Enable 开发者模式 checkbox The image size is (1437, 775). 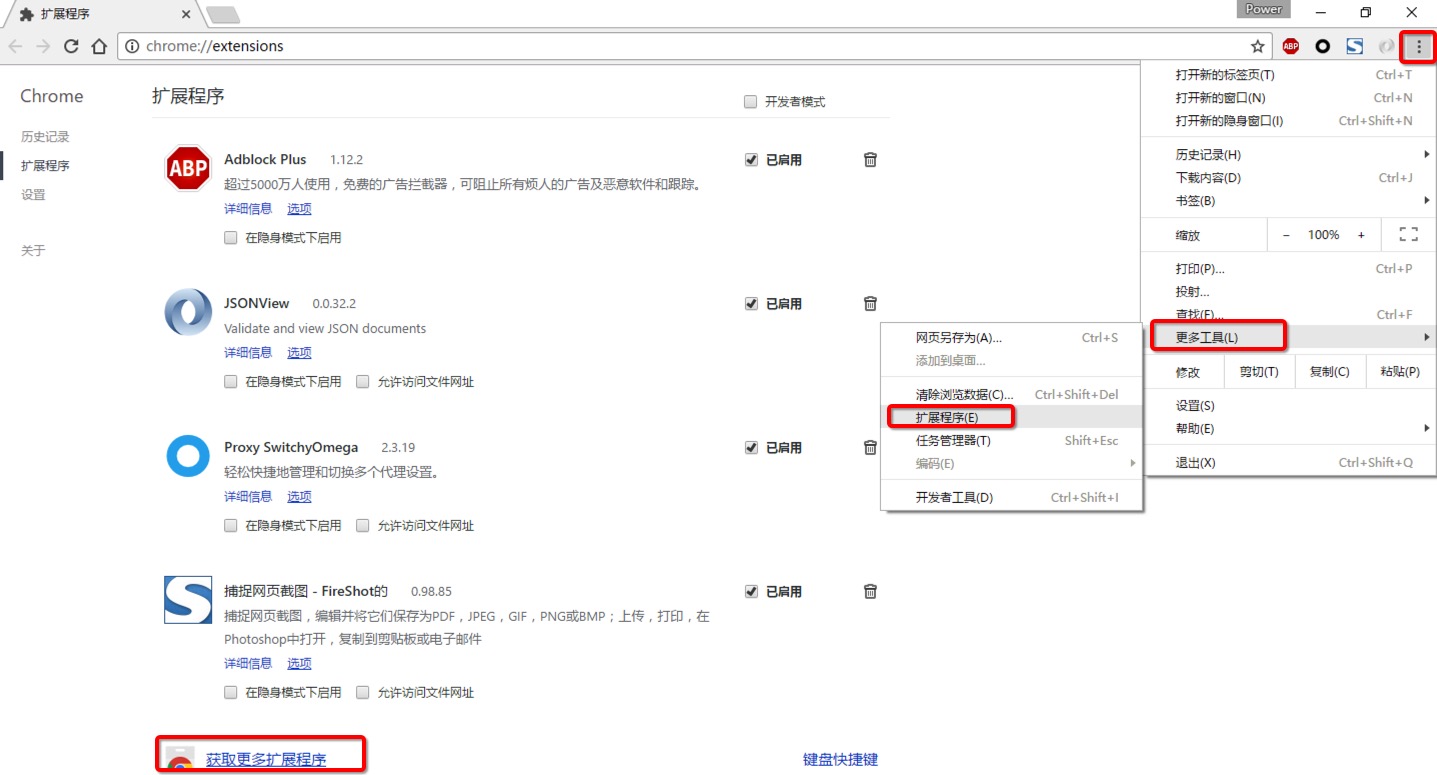750,101
